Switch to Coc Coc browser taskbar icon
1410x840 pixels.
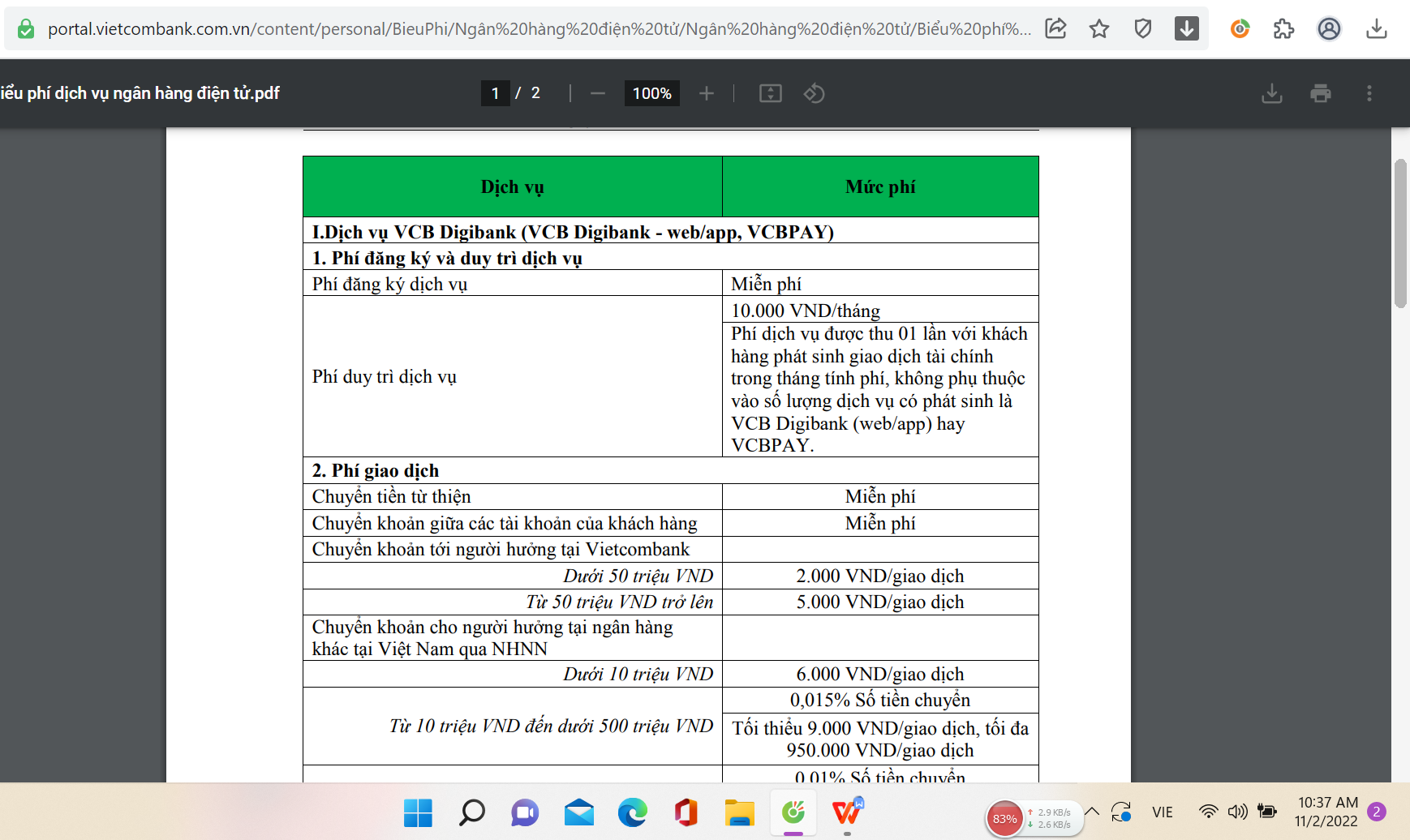[x=793, y=812]
